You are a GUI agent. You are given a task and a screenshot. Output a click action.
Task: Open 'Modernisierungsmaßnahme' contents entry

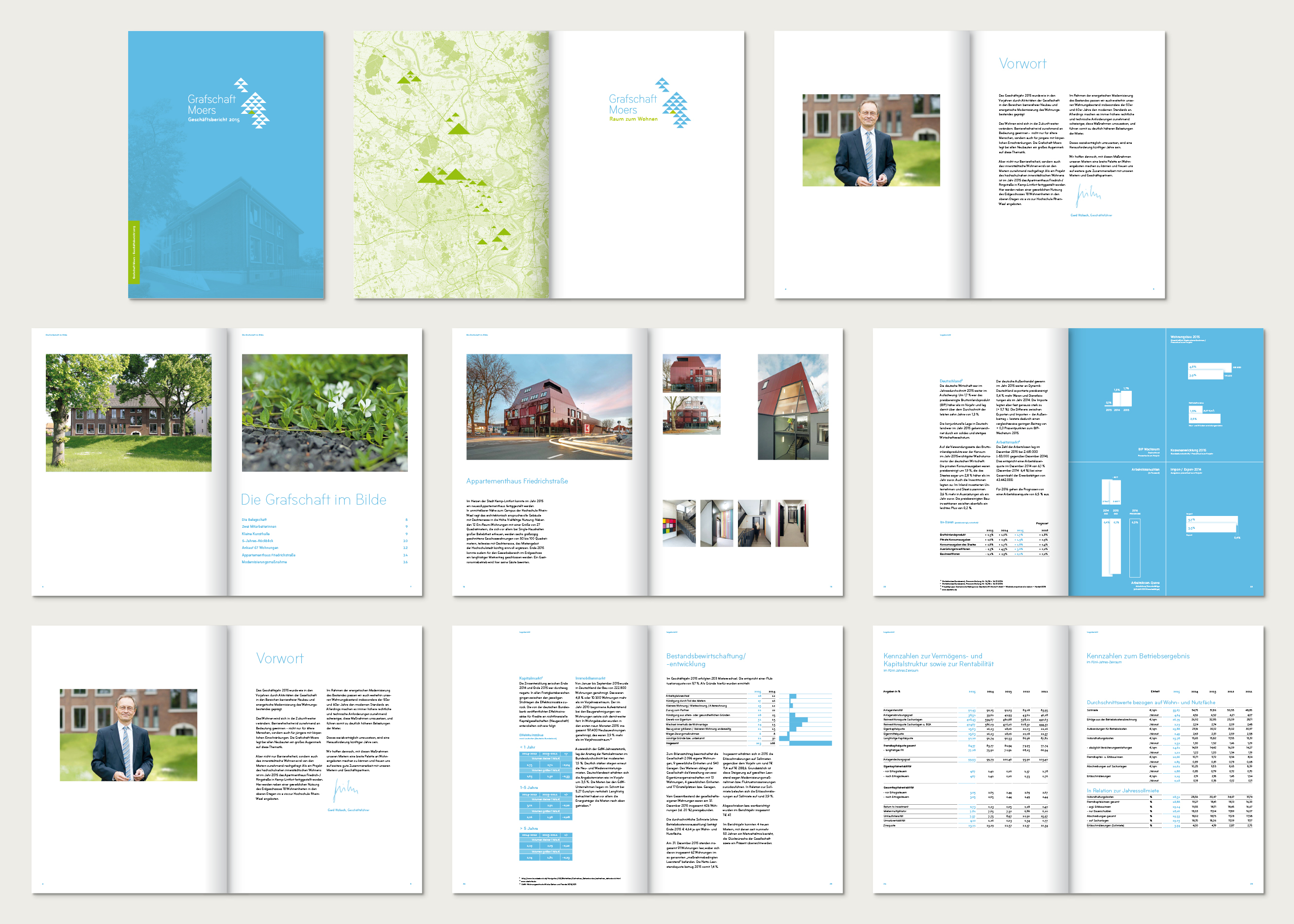264,562
